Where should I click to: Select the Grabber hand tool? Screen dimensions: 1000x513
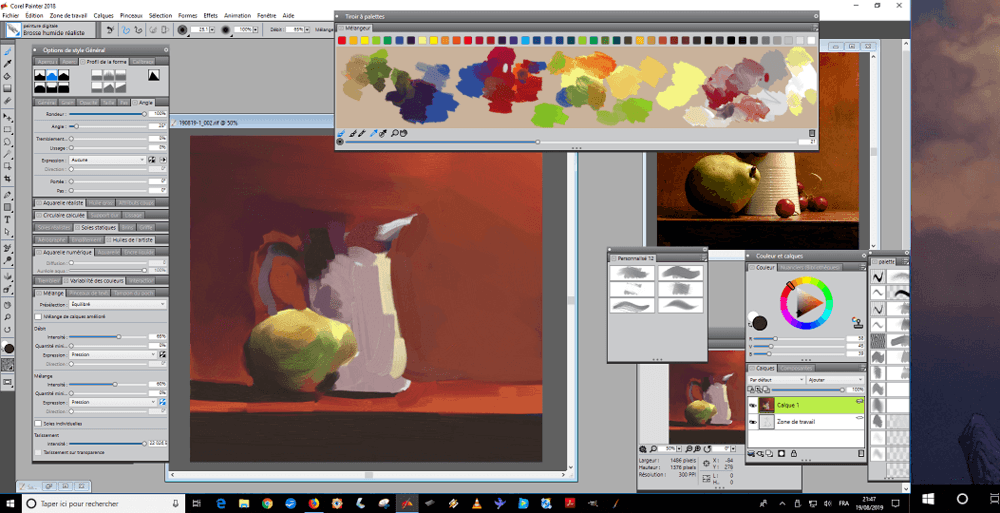[8, 305]
